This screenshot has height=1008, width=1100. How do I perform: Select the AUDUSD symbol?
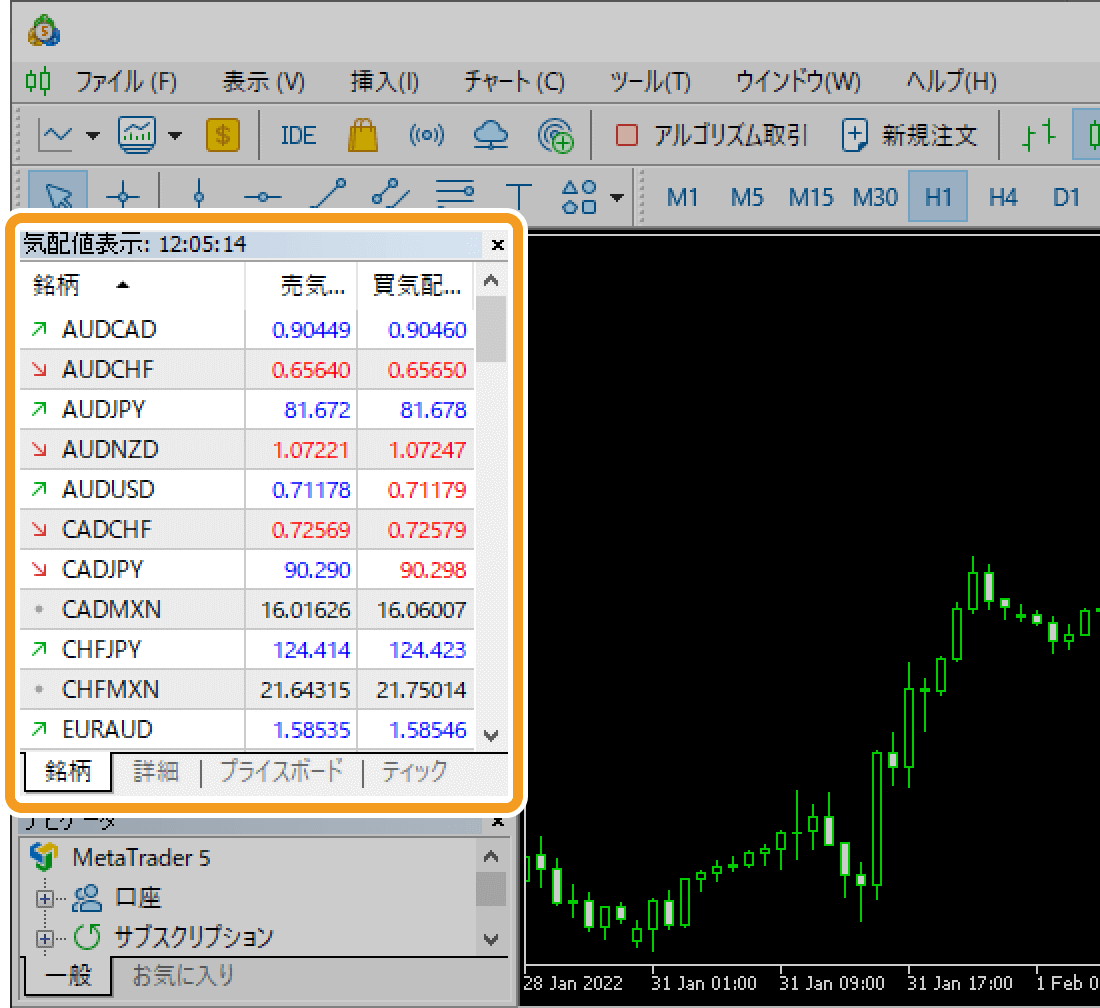point(108,489)
